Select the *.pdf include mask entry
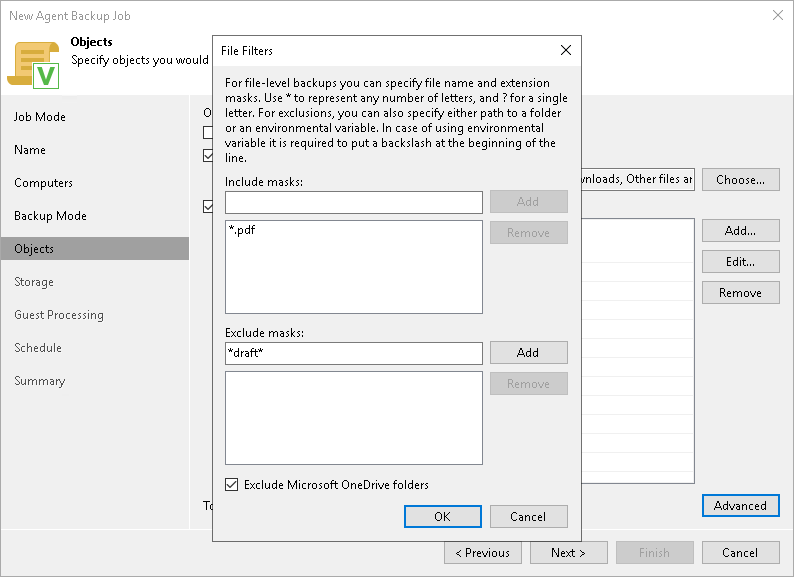This screenshot has height=577, width=794. tap(242, 230)
